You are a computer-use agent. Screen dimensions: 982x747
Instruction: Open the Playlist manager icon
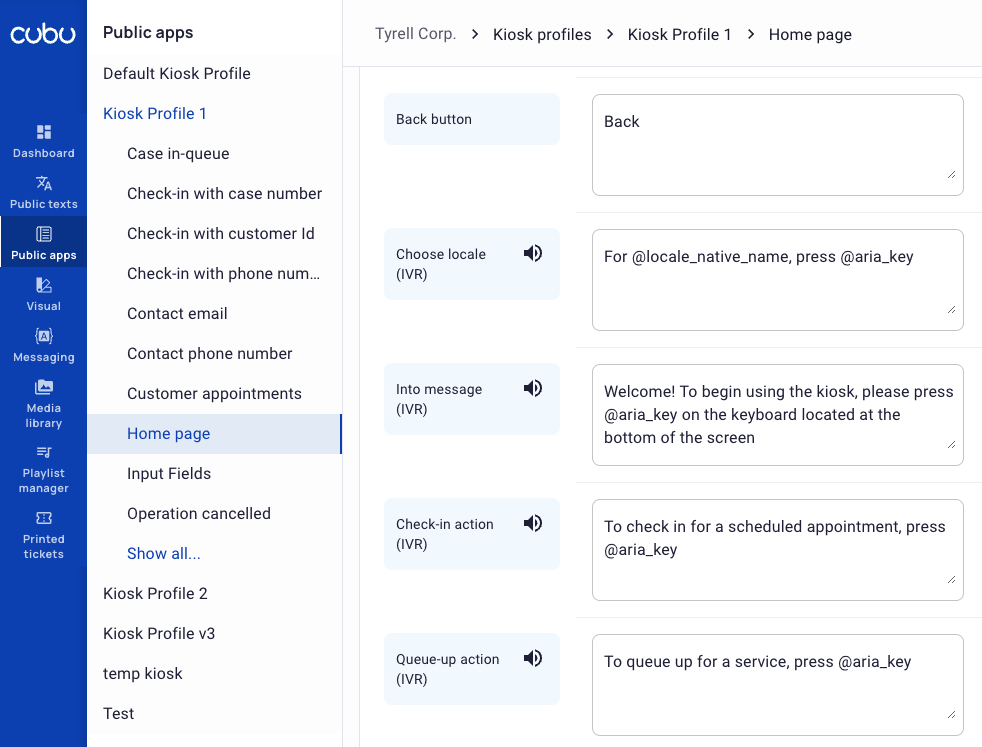(x=43, y=452)
